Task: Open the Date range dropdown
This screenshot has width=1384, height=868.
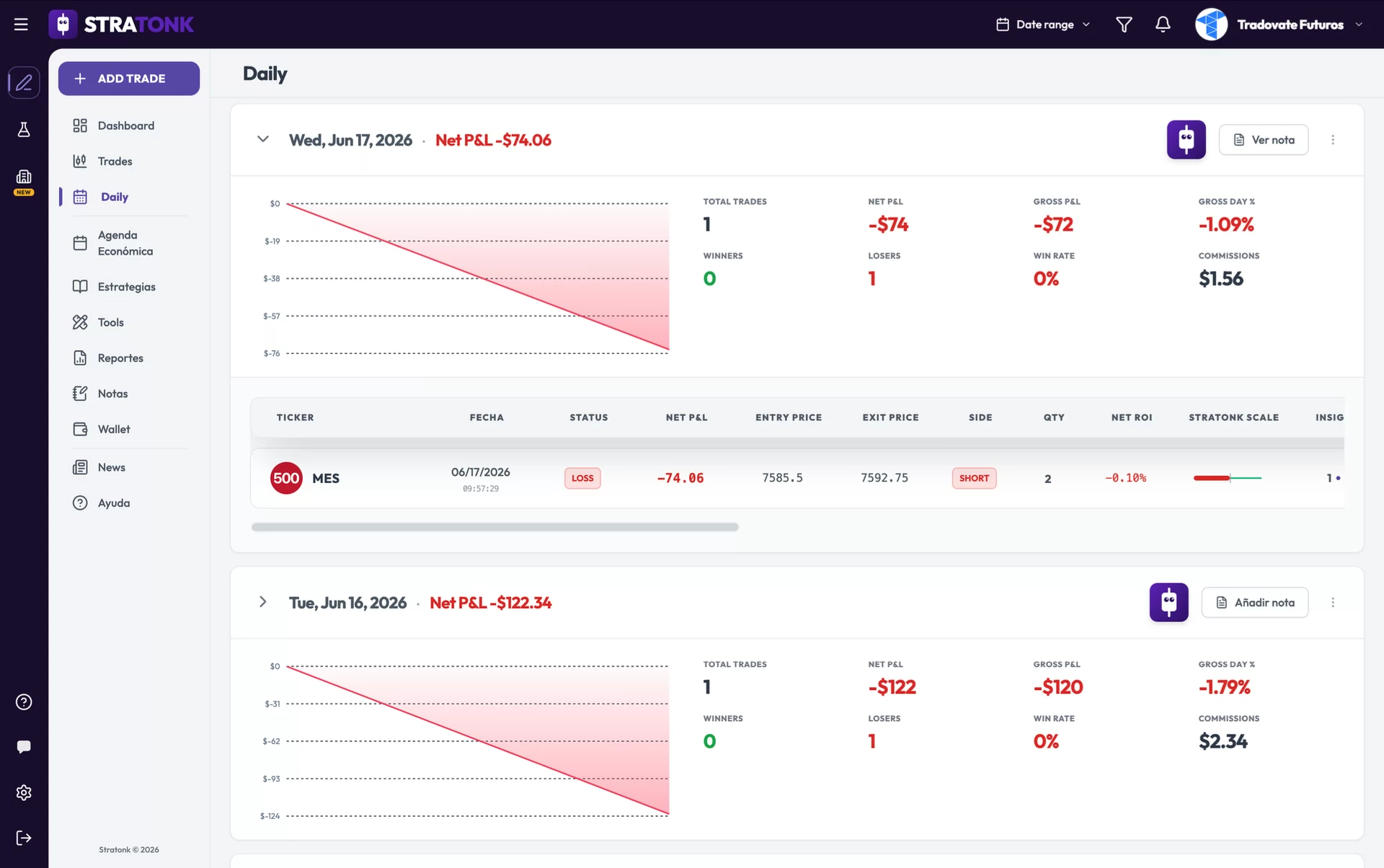Action: [x=1043, y=25]
